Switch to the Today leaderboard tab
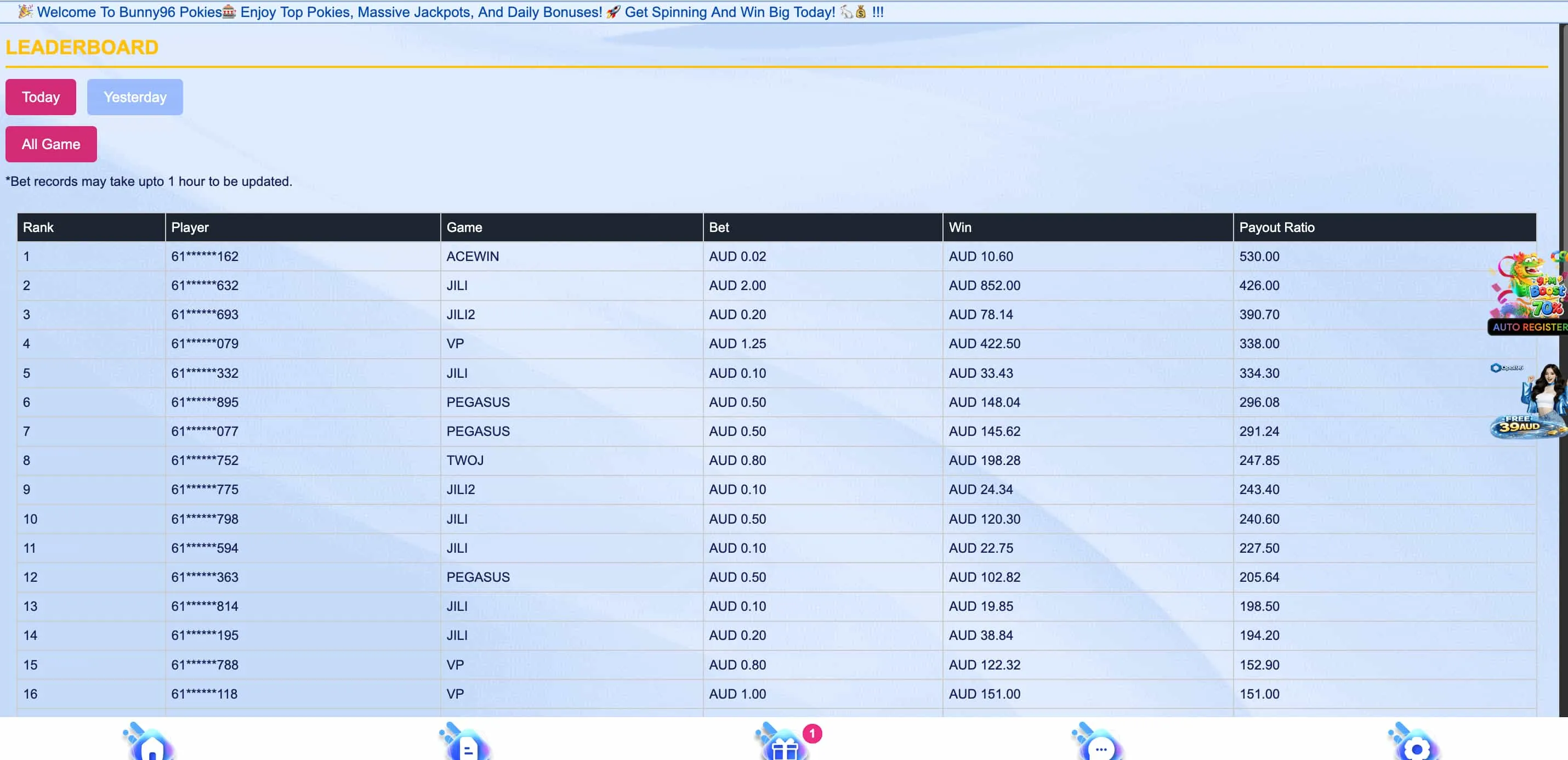Viewport: 1568px width, 760px height. [x=41, y=97]
